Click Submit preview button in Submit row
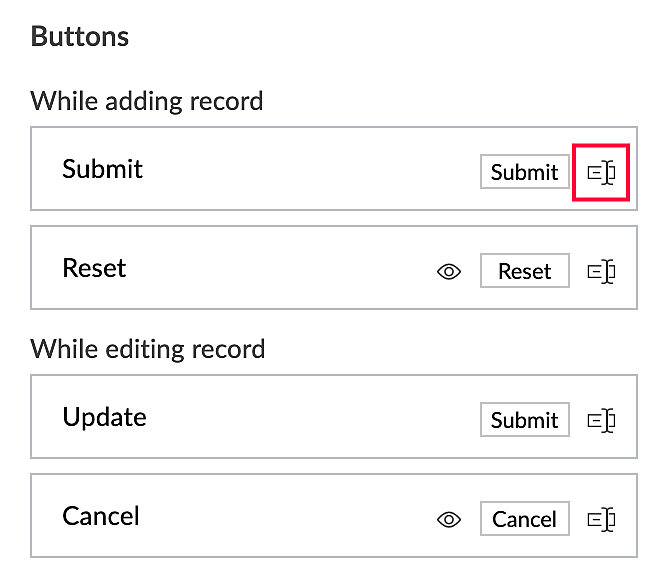The image size is (666, 588). [x=524, y=172]
